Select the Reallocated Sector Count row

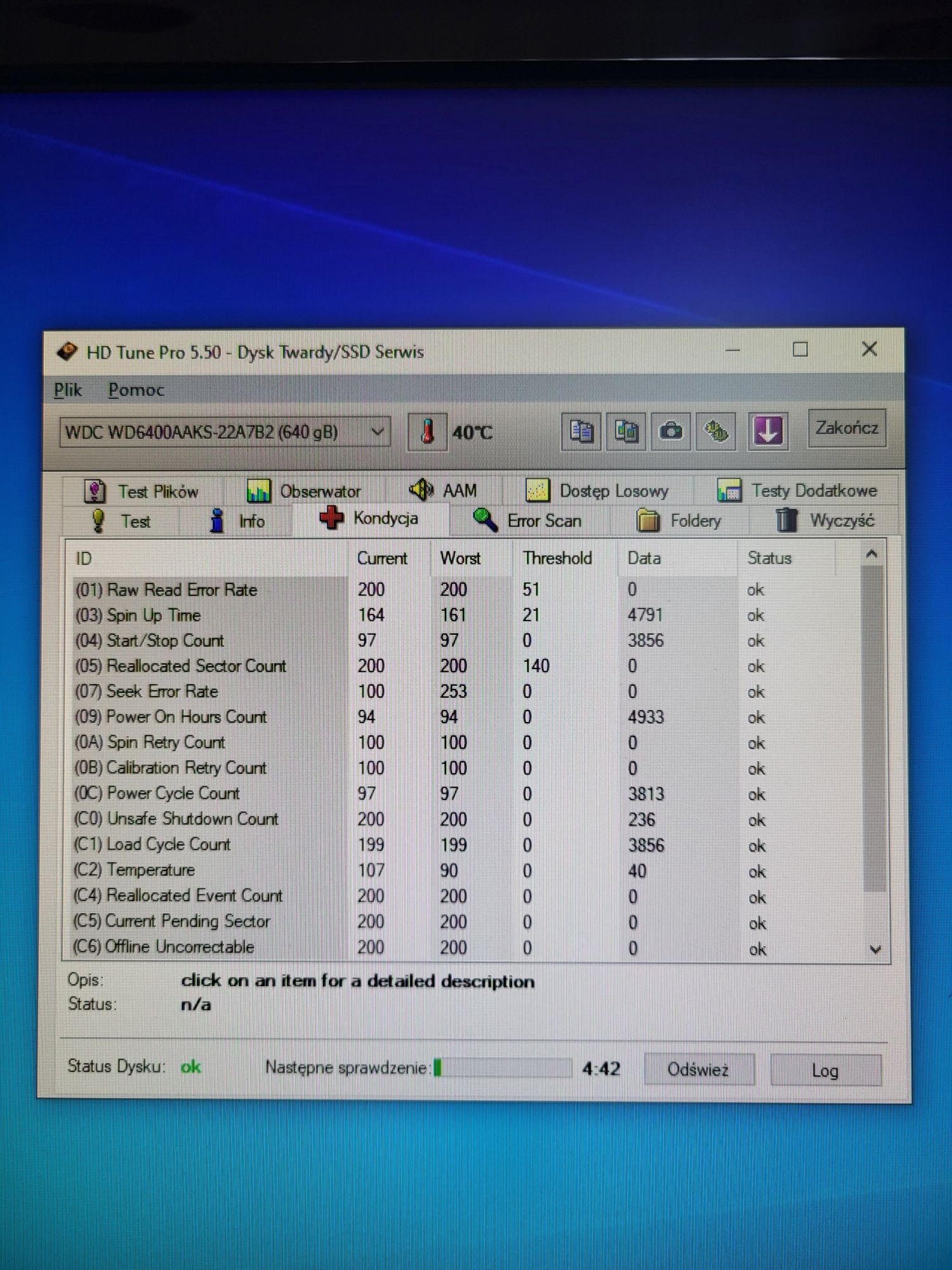click(466, 665)
